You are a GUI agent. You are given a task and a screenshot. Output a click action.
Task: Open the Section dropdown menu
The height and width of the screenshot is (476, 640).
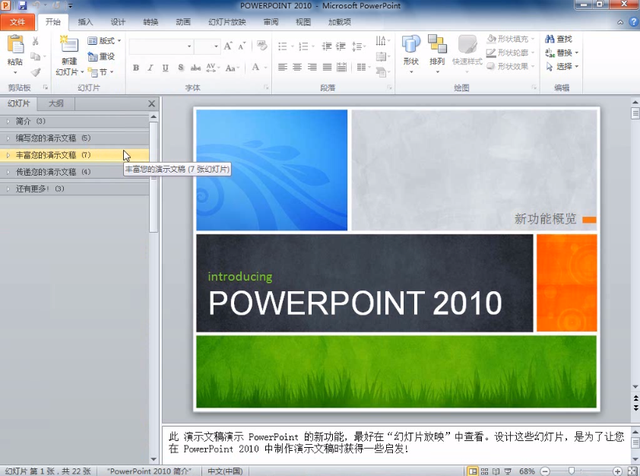pyautogui.click(x=101, y=72)
